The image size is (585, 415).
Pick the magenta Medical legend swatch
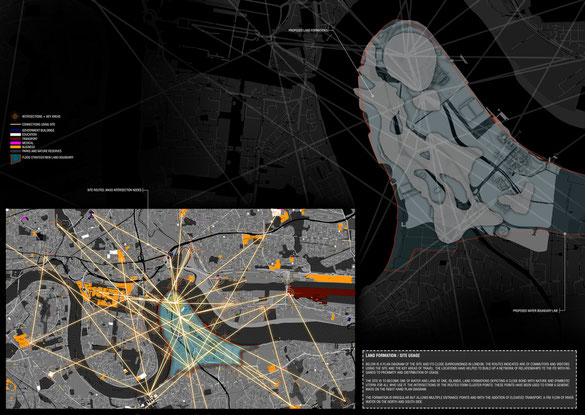15,143
